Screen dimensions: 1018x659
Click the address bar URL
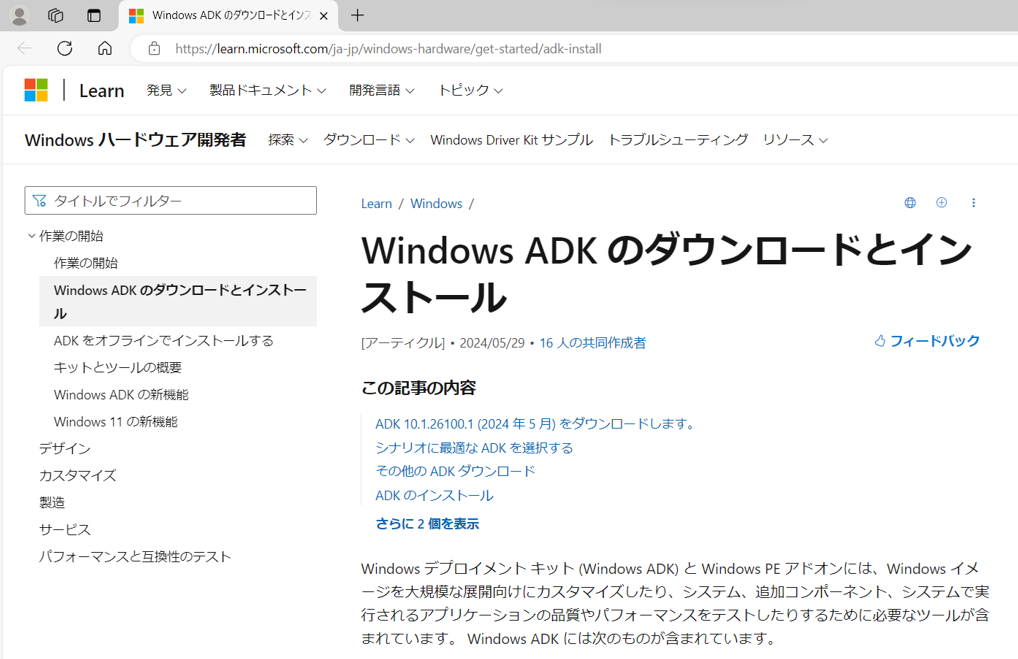(388, 49)
